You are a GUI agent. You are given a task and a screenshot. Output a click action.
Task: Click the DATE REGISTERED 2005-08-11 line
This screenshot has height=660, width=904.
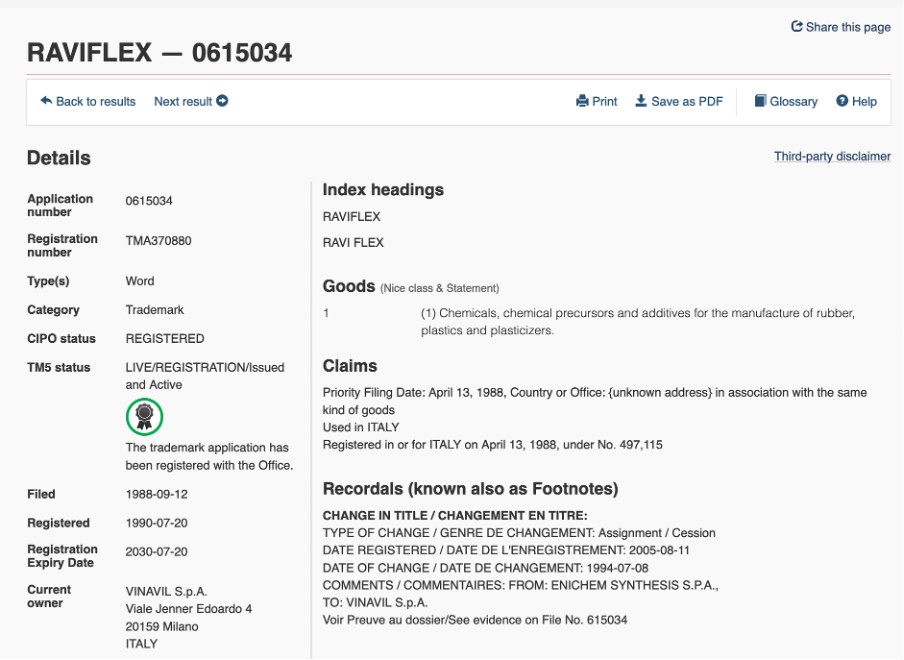(506, 550)
